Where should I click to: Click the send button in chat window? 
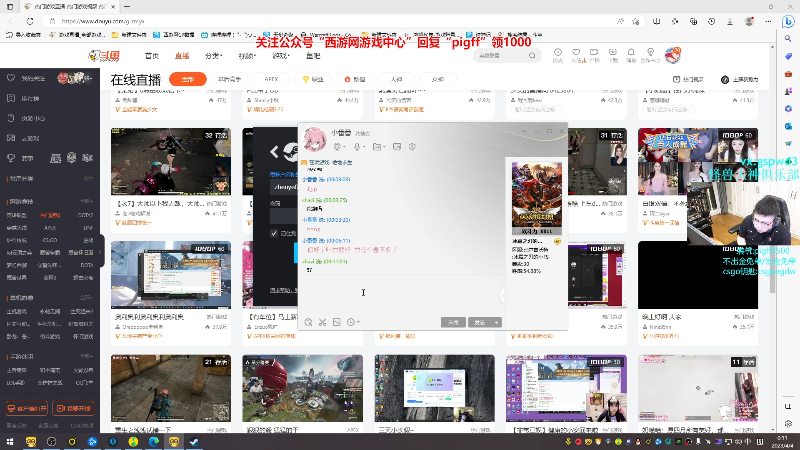(x=480, y=322)
